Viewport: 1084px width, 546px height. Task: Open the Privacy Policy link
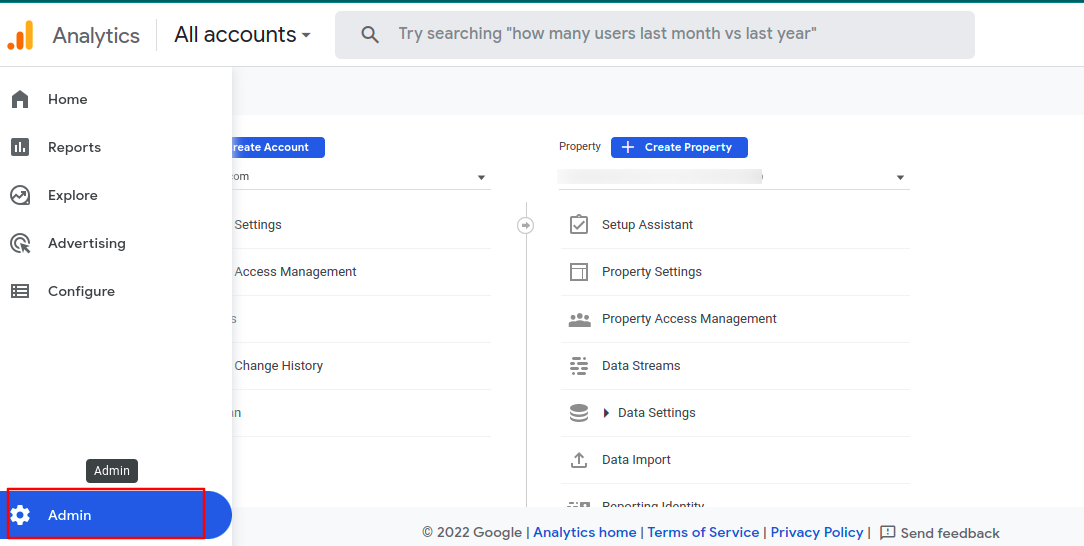point(817,532)
